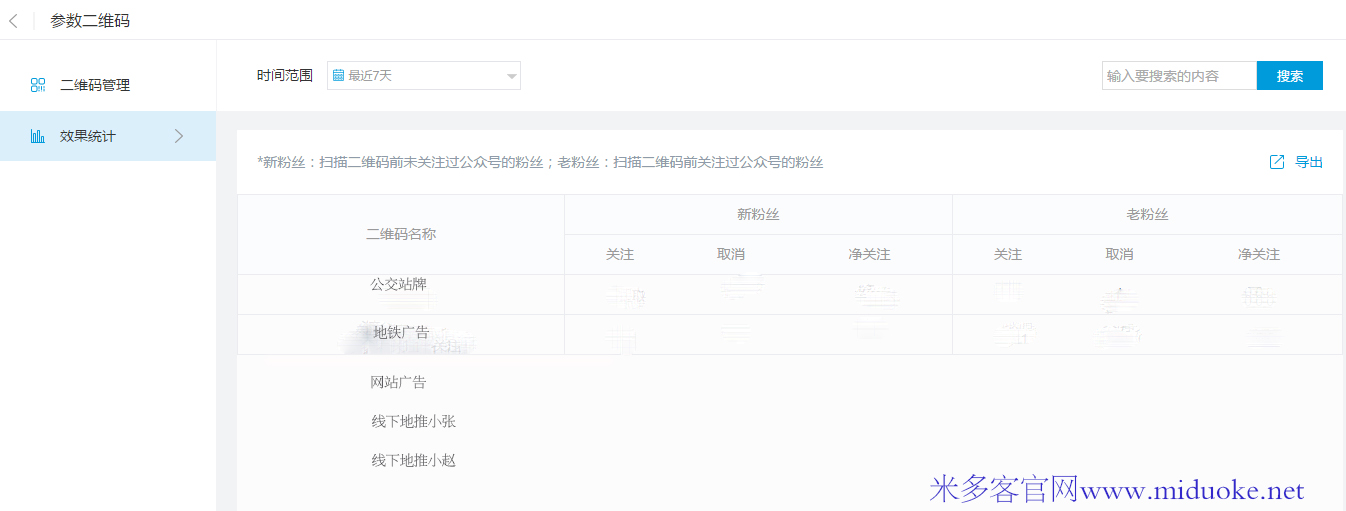1346x511 pixels.
Task: Select 效果统计 in the sidebar
Action: [x=88, y=136]
